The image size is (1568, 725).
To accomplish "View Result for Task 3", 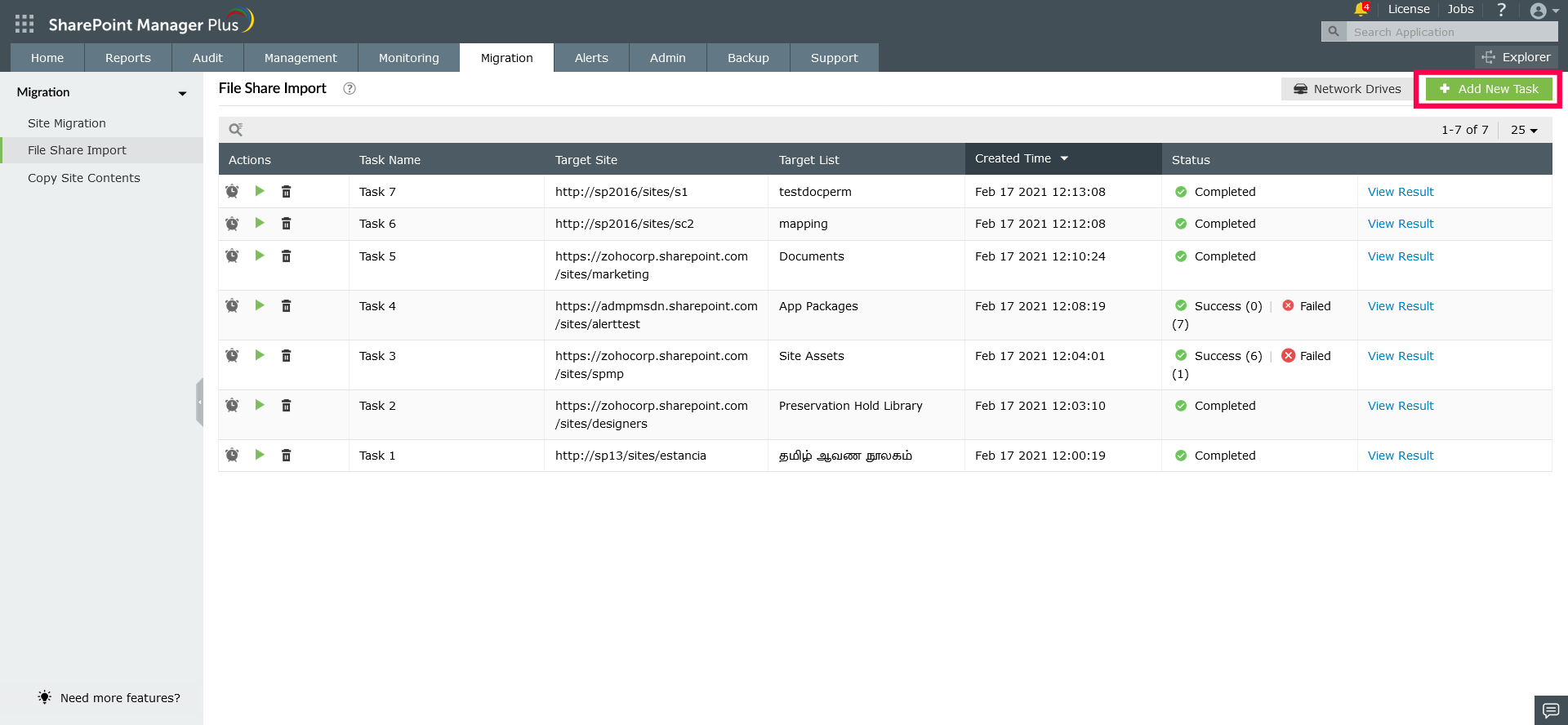I will coord(1401,356).
